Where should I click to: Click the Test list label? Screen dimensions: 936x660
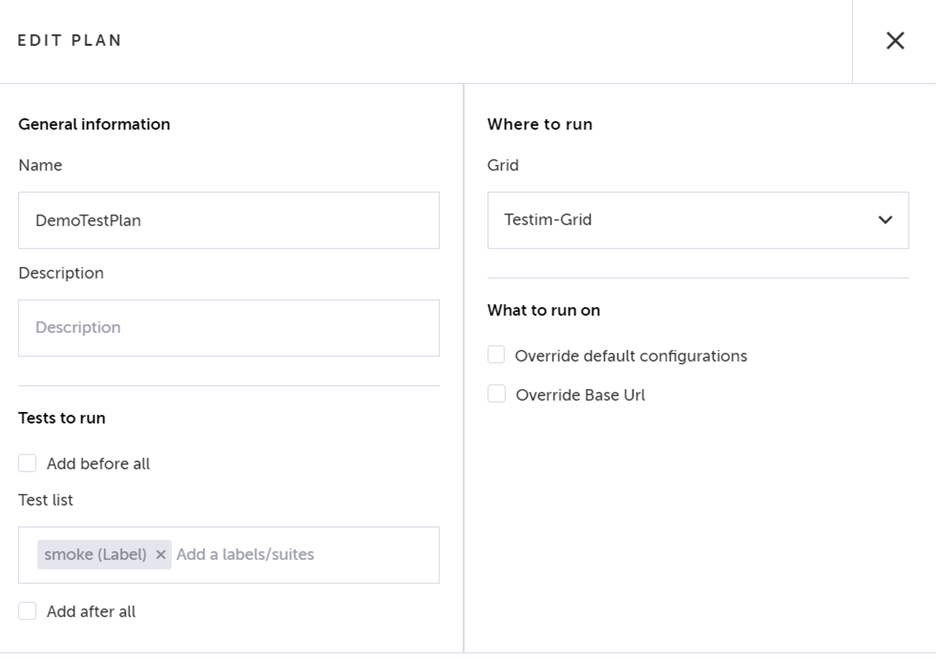[46, 500]
